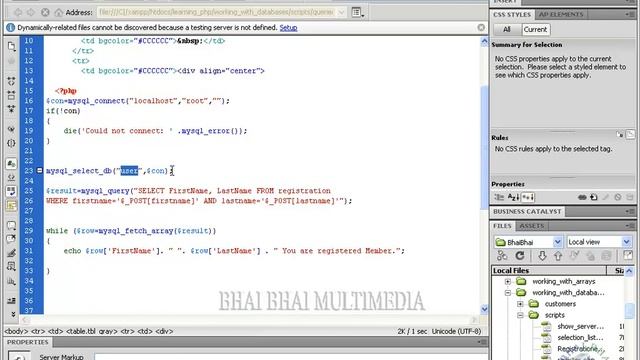The height and width of the screenshot is (360, 640).
Task: Click Expand All icon in coding toolbar
Action: (x=11, y=109)
